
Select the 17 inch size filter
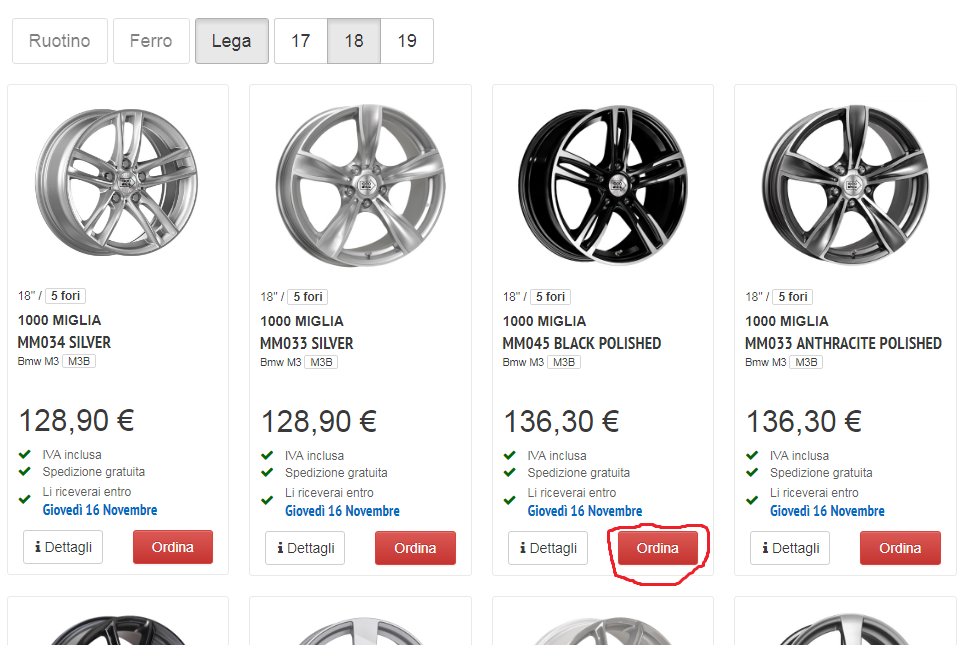point(301,41)
